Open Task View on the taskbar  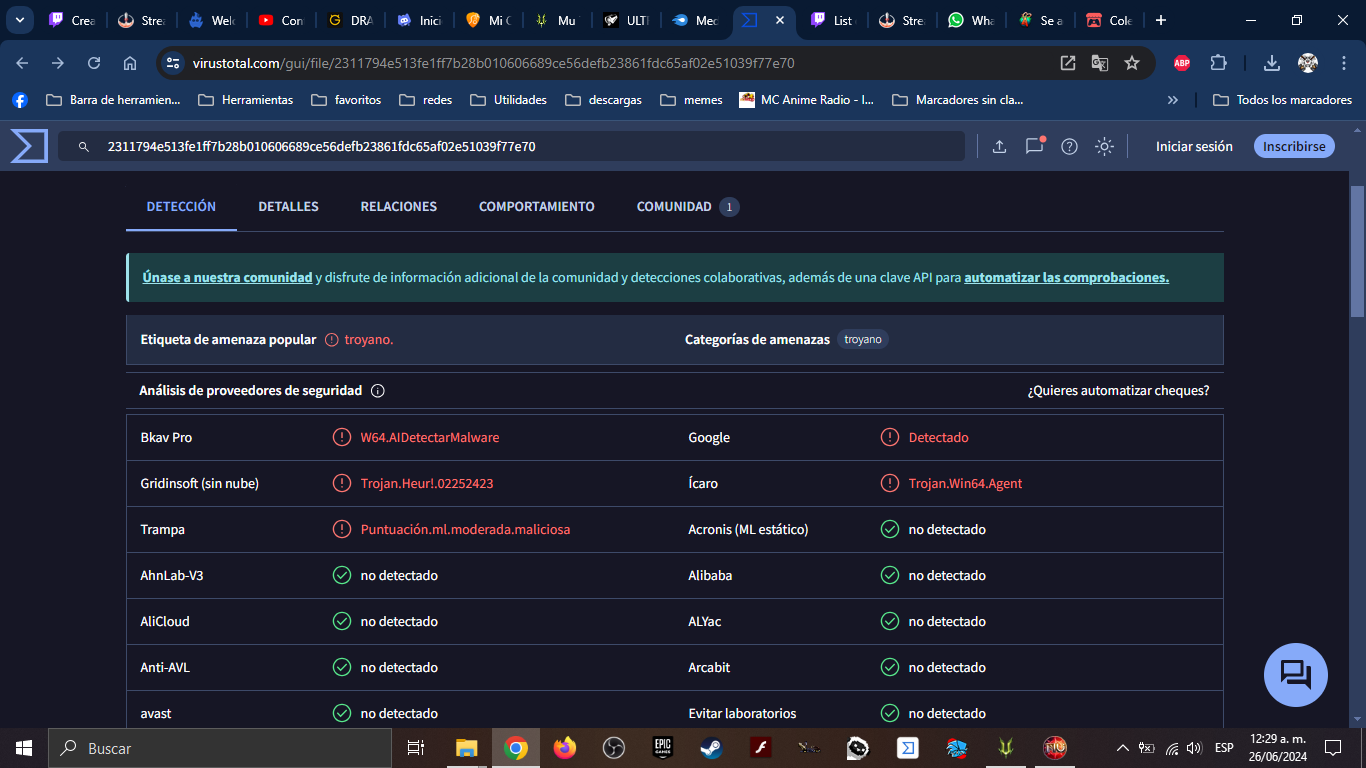point(416,748)
